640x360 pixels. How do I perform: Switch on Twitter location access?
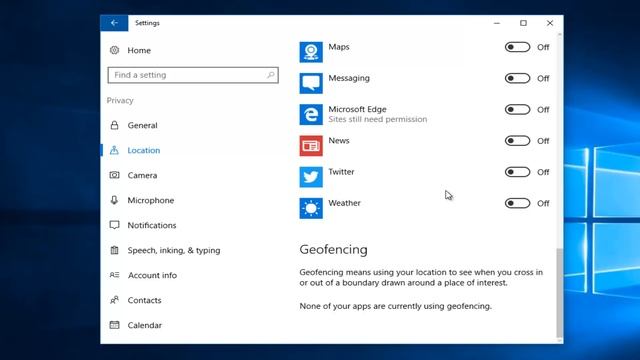517,172
